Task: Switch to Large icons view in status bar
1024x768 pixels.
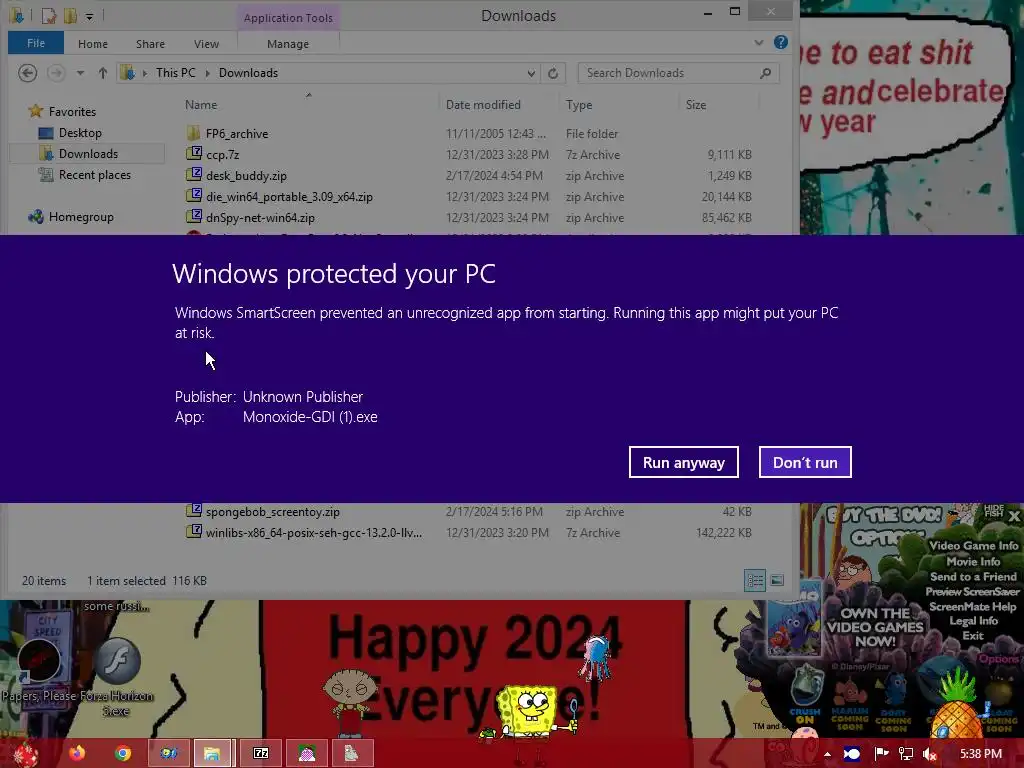Action: (776, 581)
